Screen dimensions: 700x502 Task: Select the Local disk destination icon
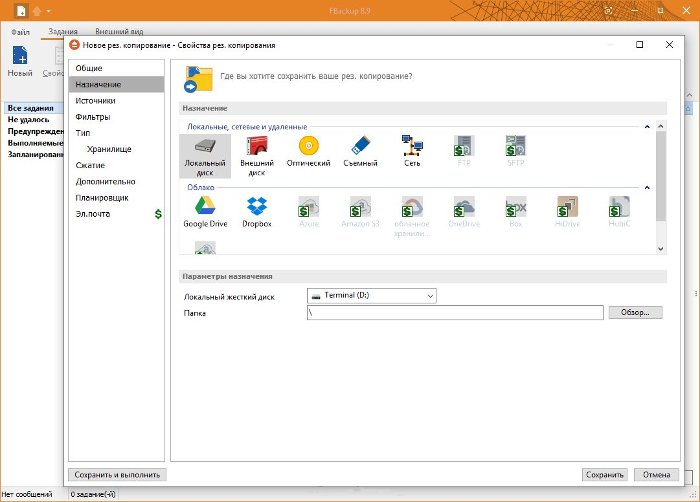click(205, 156)
